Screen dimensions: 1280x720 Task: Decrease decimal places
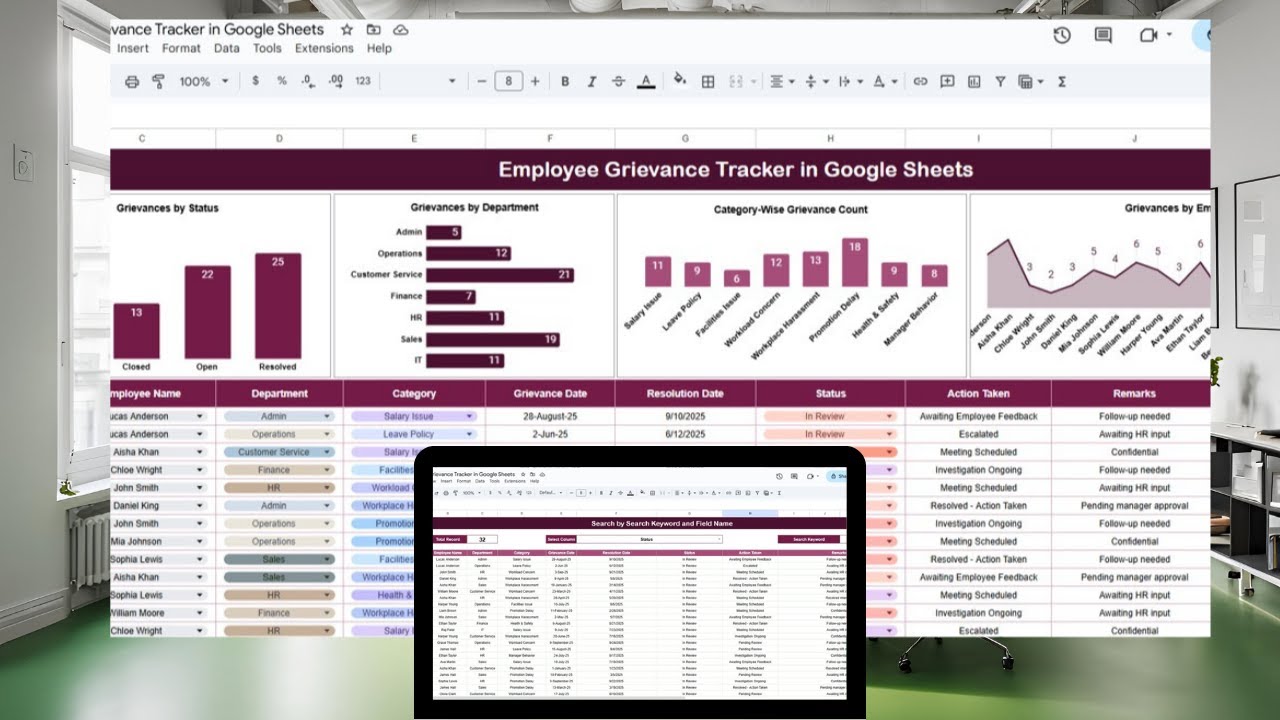(x=309, y=81)
